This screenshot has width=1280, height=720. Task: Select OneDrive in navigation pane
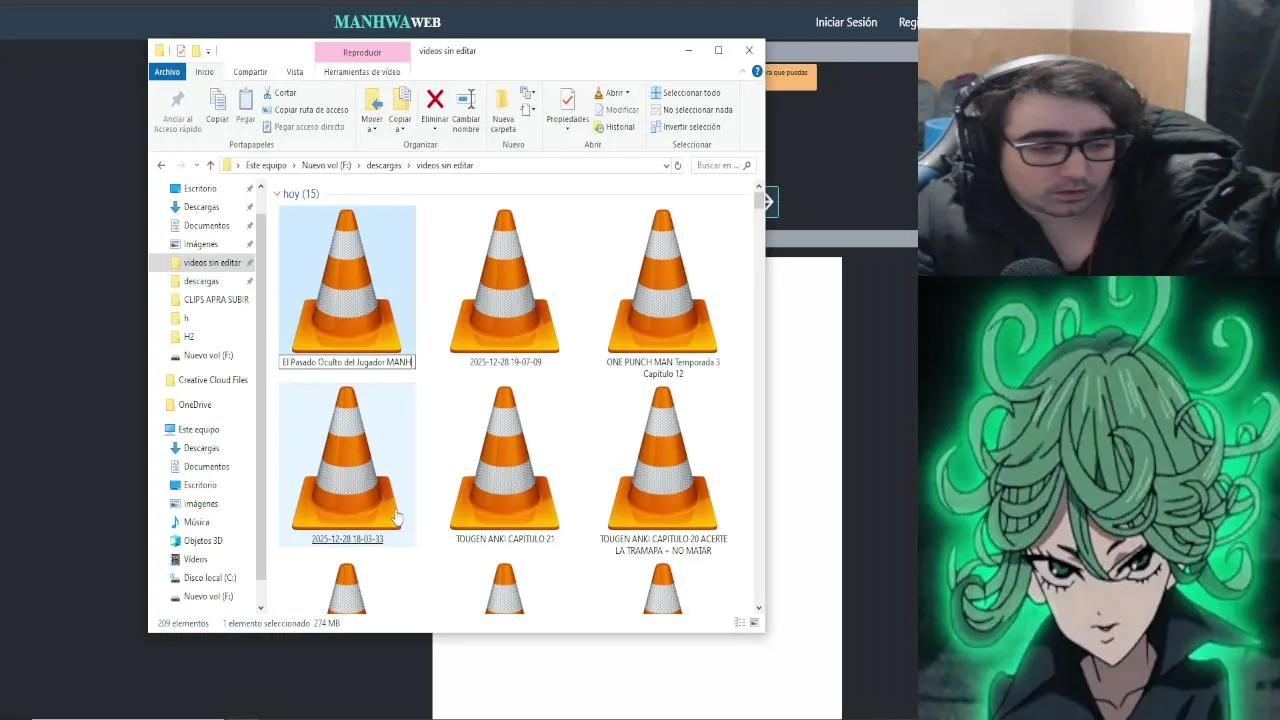[x=194, y=405]
